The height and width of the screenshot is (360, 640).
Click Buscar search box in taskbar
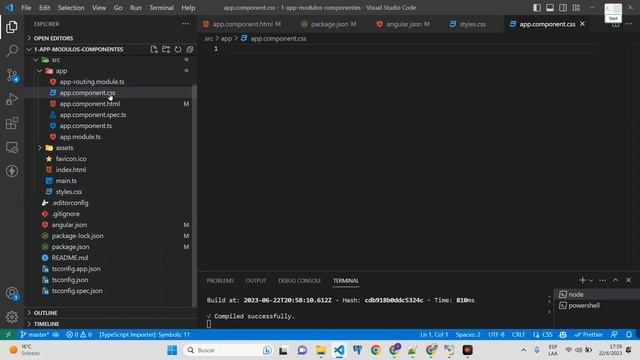[229, 350]
